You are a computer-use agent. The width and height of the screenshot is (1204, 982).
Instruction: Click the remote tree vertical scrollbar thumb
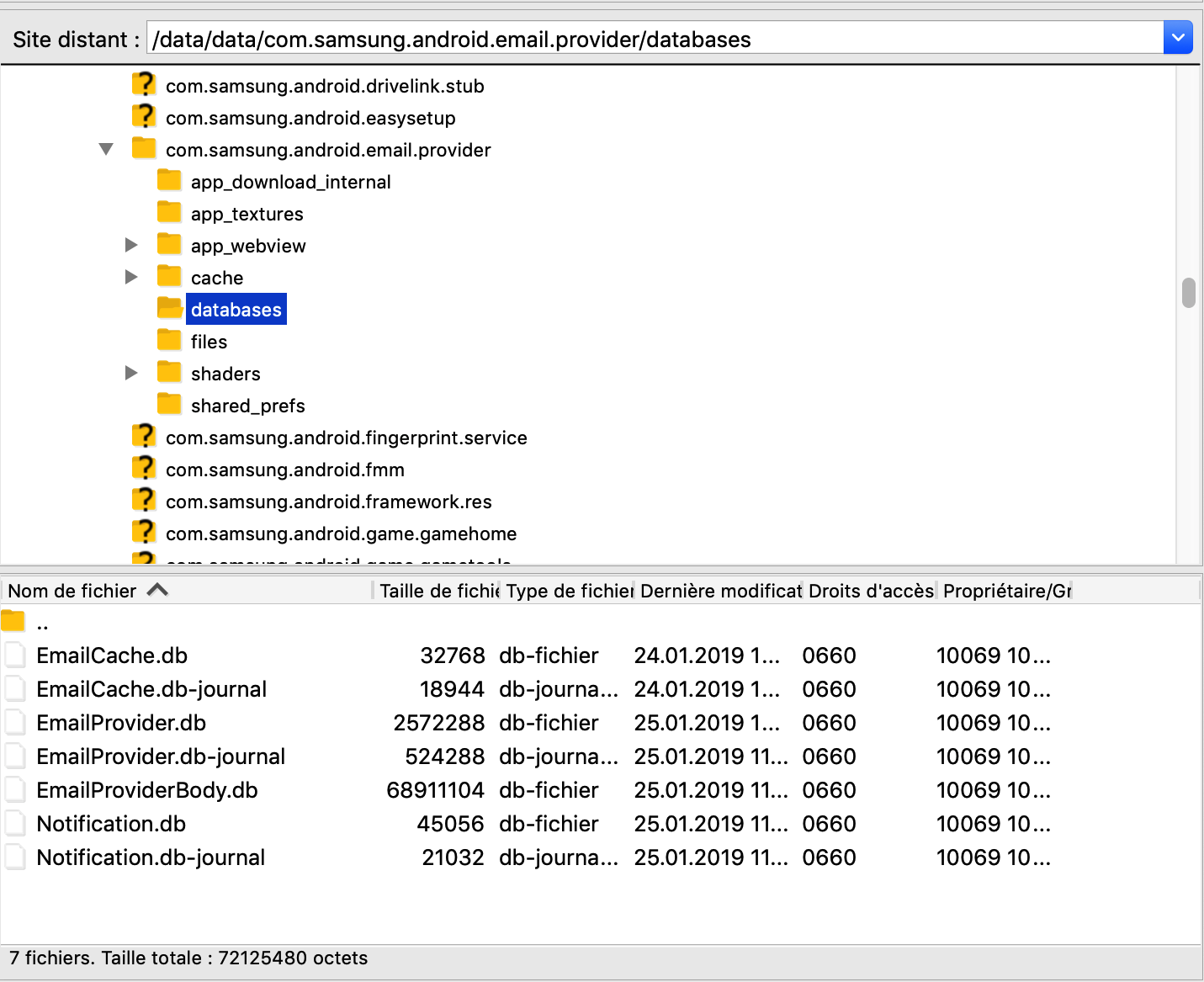click(1189, 293)
